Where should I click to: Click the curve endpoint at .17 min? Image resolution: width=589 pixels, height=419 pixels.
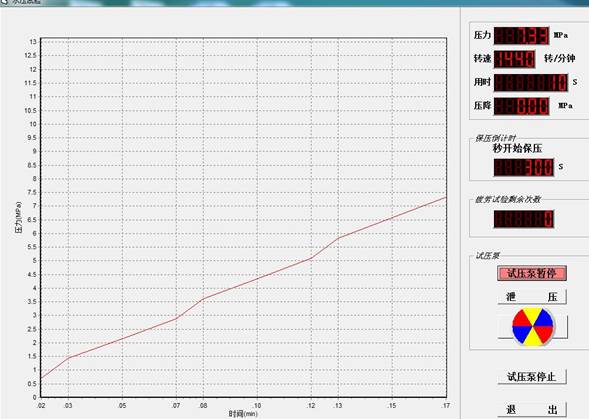click(x=446, y=197)
